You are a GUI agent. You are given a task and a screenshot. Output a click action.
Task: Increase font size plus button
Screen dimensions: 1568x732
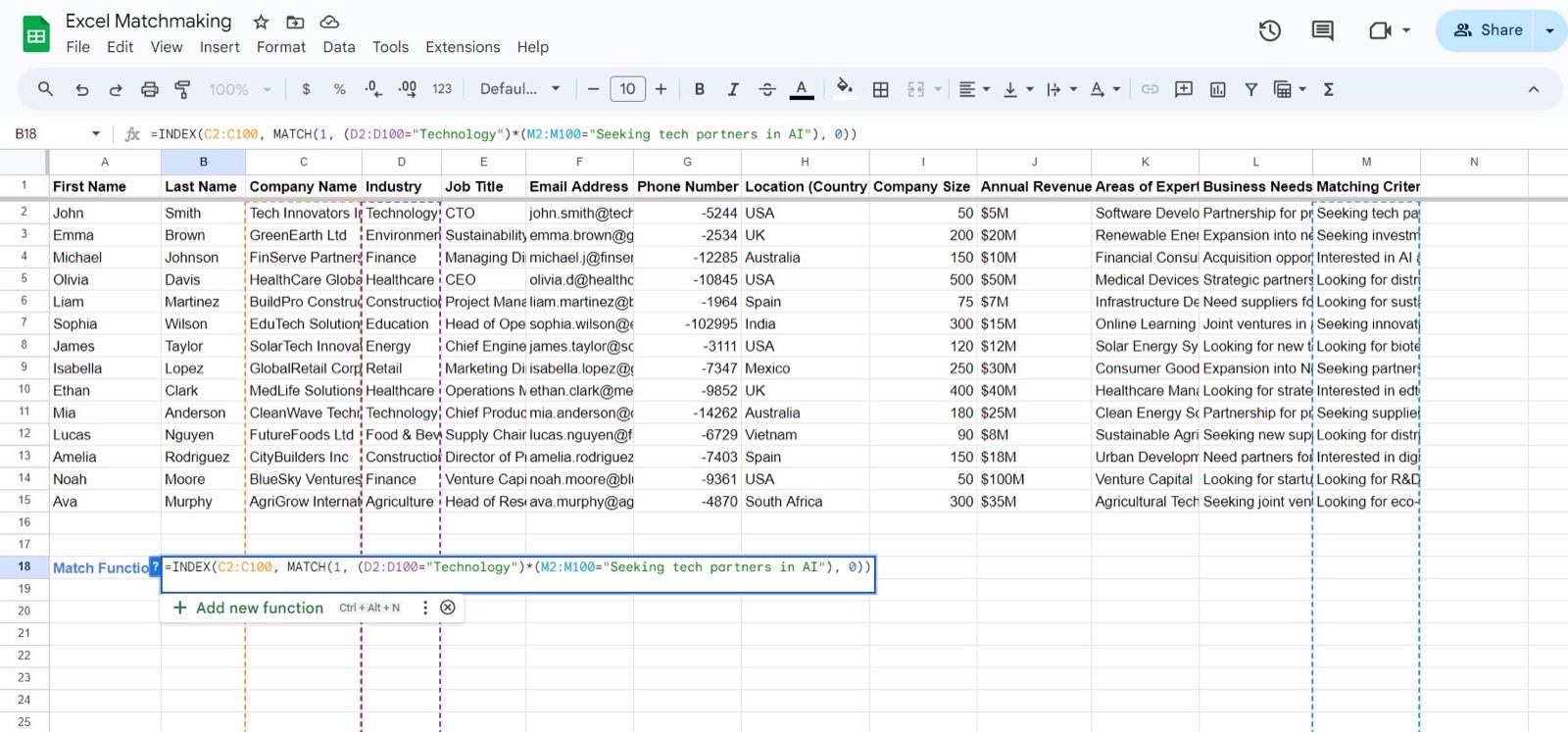661,89
